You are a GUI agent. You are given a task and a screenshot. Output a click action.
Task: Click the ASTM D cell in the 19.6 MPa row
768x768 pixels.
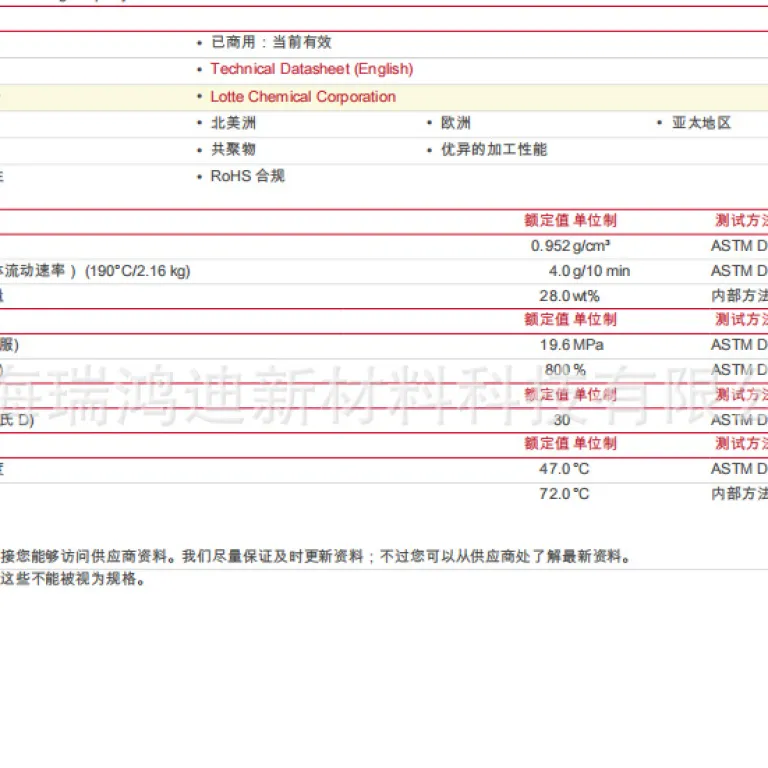tap(740, 345)
